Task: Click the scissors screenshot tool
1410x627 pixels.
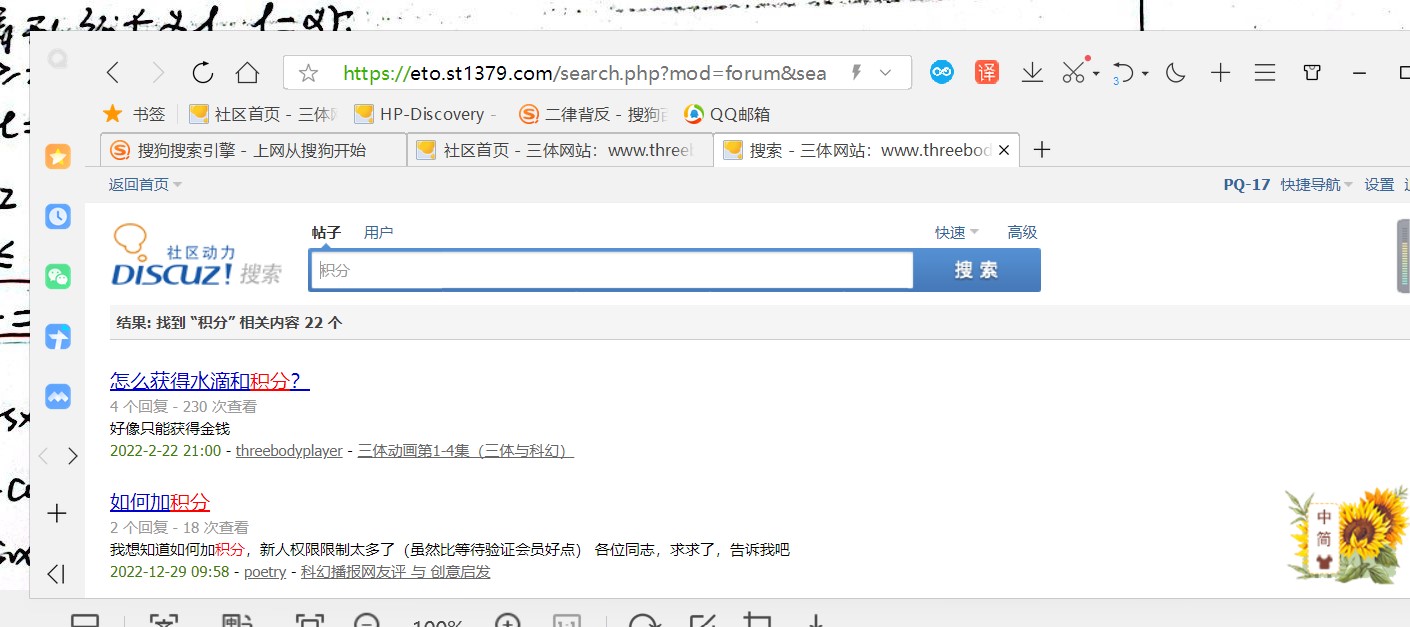Action: point(1073,72)
